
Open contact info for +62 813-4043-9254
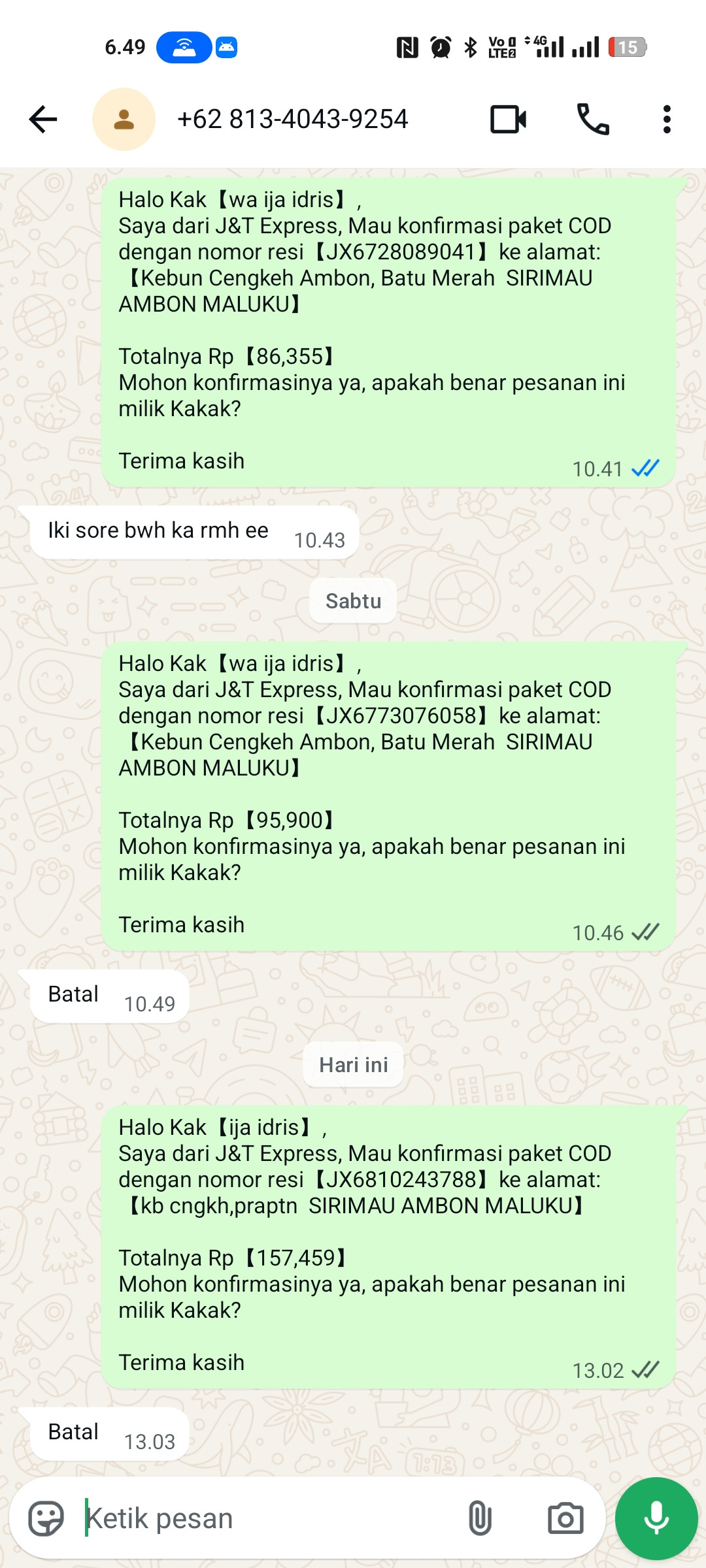(x=292, y=120)
